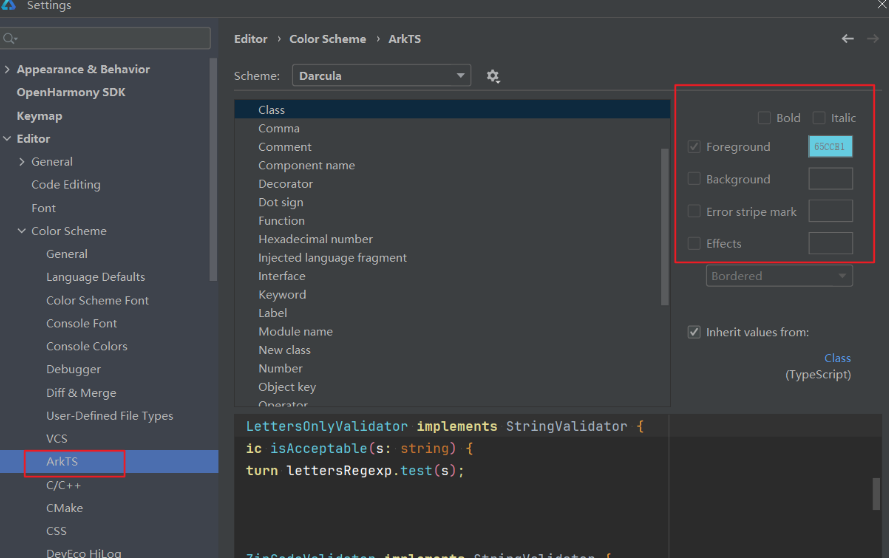Toggle the Inherit values from checkbox

(x=694, y=332)
